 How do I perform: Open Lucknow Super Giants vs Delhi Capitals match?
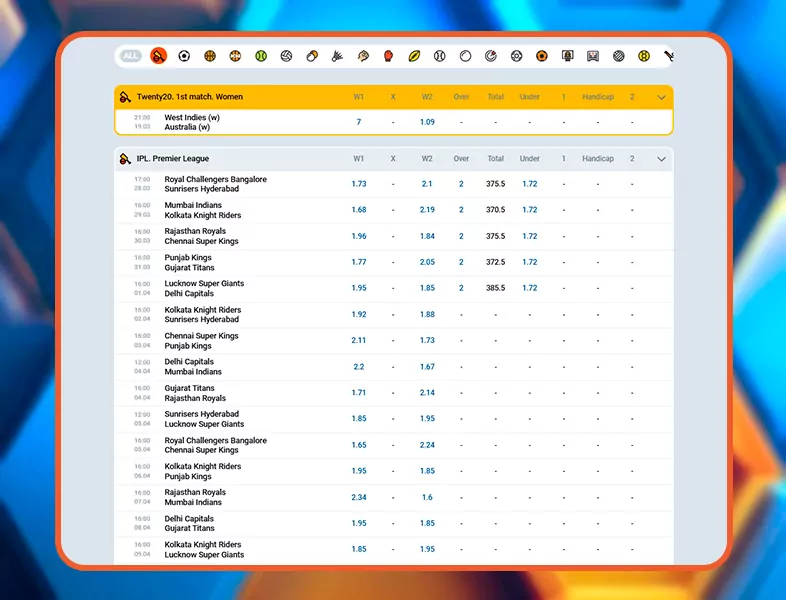[204, 289]
